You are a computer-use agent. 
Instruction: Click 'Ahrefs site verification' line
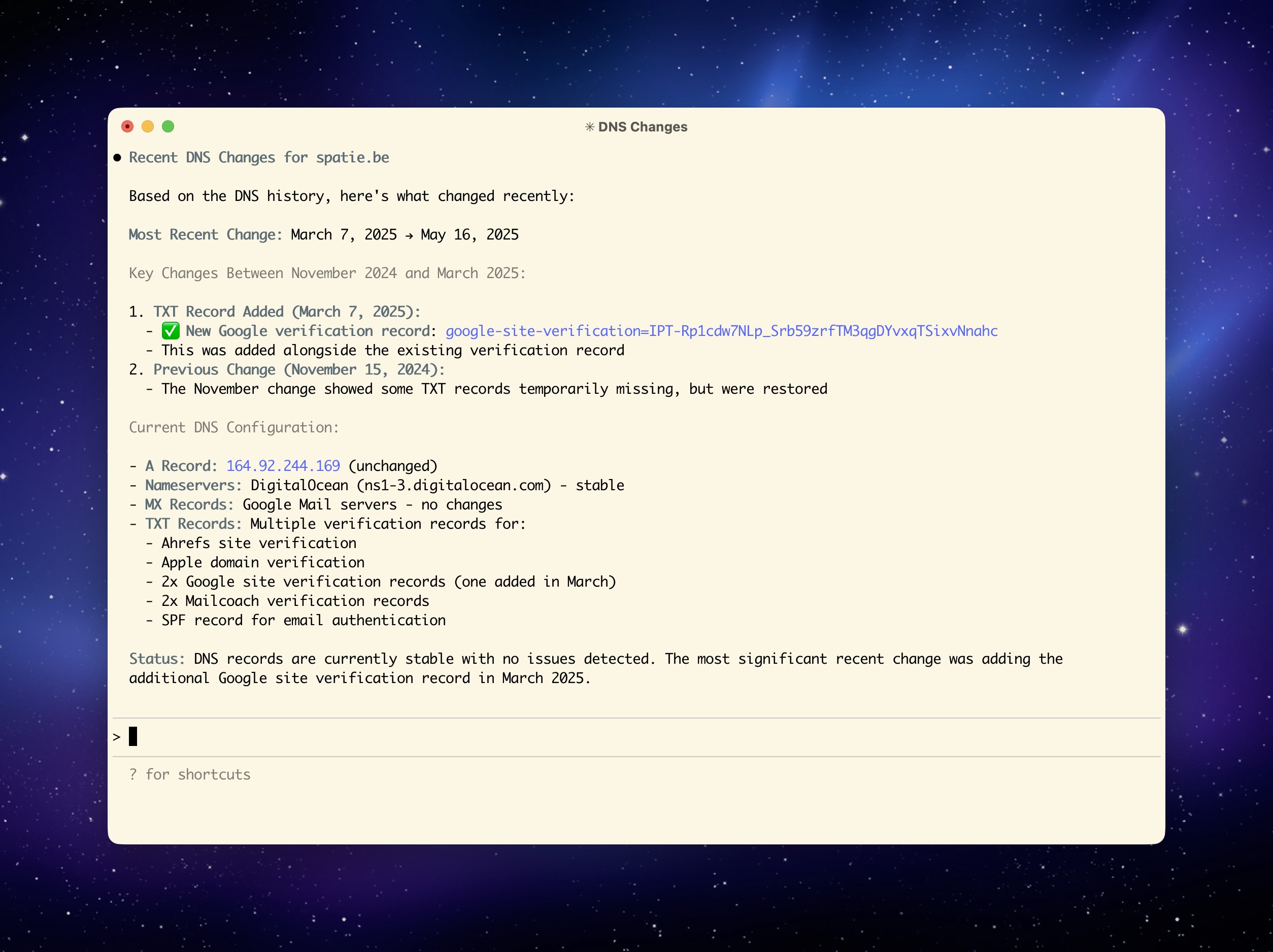(x=259, y=543)
